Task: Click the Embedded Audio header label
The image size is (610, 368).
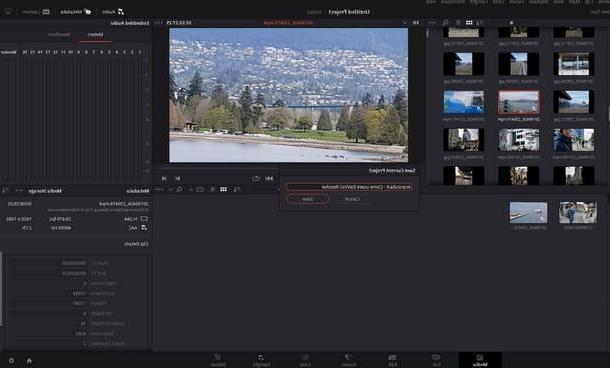Action: [130, 23]
